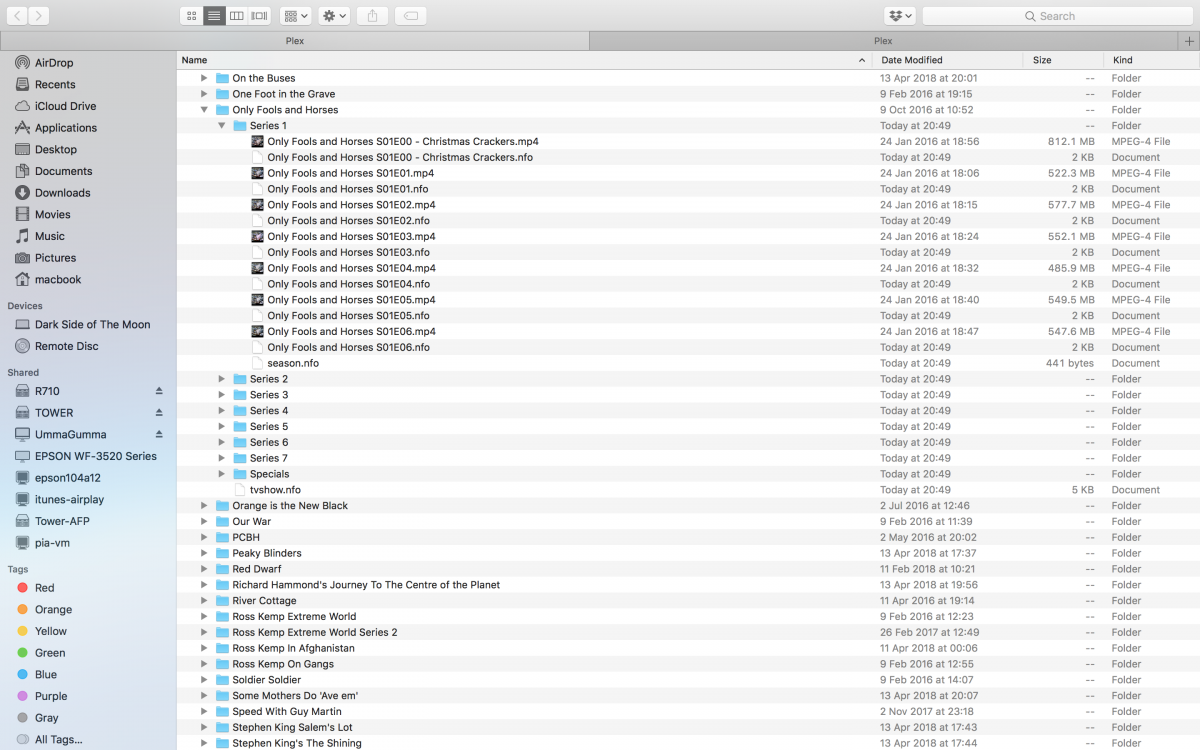
Task: Select pia-vm in the sidebar
Action: pos(52,543)
